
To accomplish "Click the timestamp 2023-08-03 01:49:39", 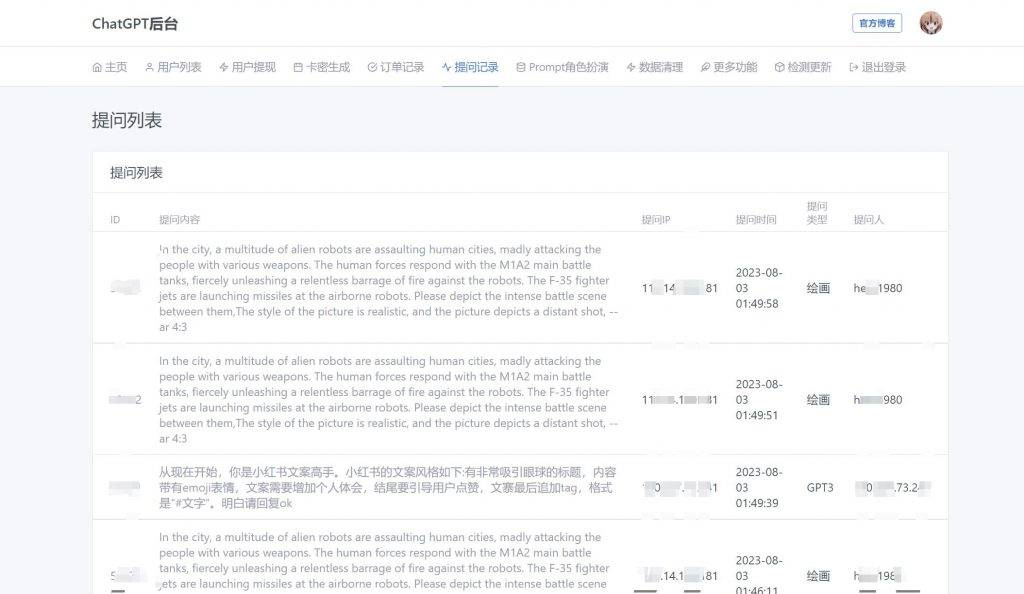I will click(x=759, y=488).
